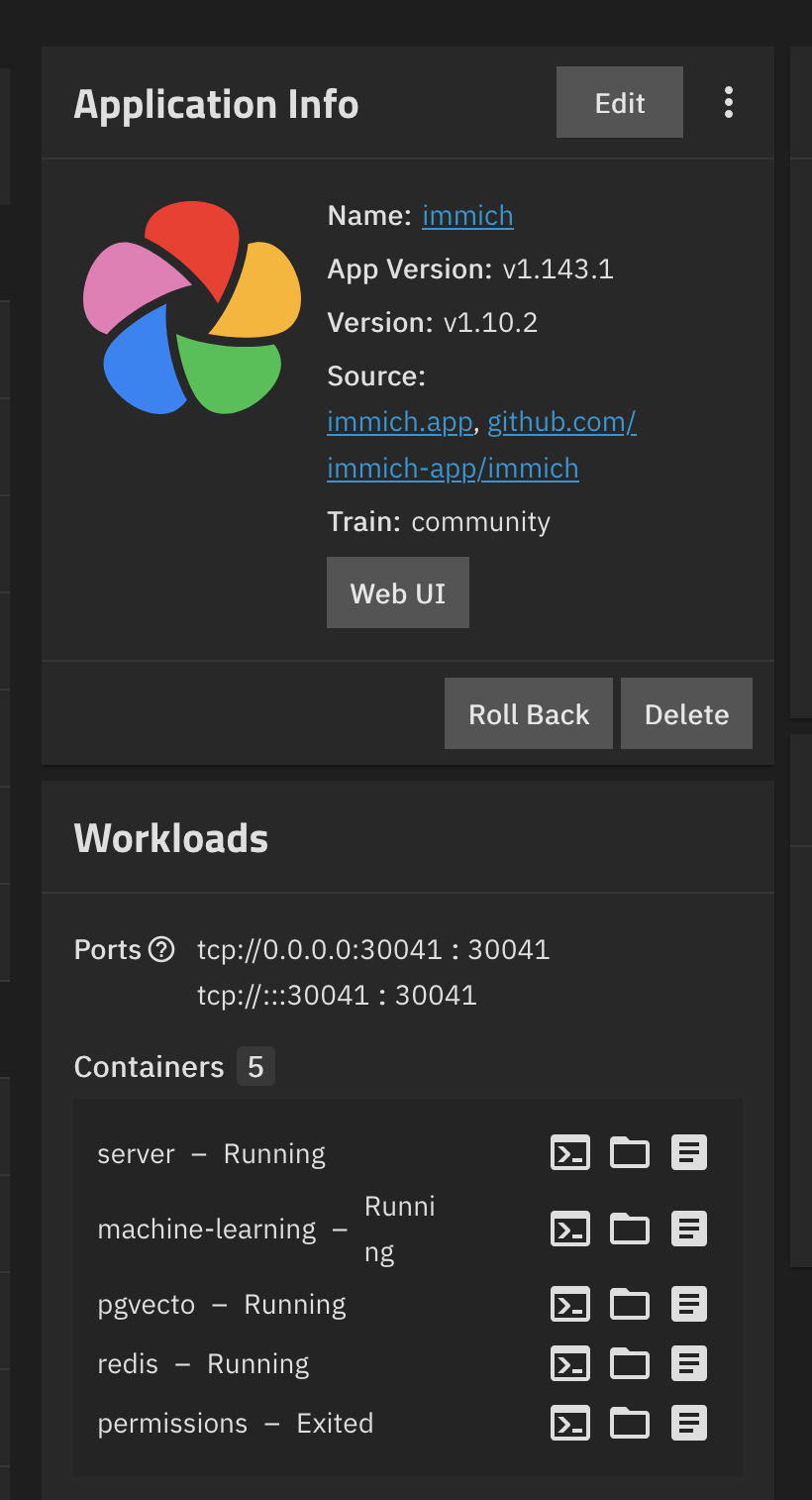812x1500 pixels.
Task: Open the github.com/immich-app/immich source link
Action: coord(482,445)
